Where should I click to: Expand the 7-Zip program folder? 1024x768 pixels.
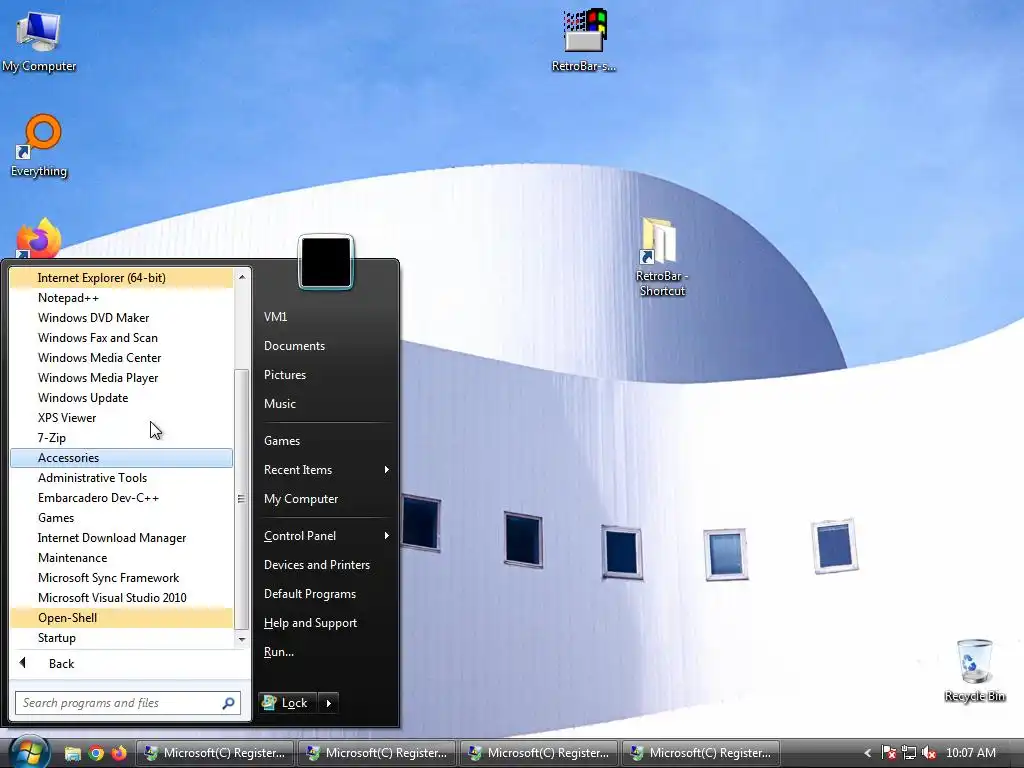pos(121,438)
